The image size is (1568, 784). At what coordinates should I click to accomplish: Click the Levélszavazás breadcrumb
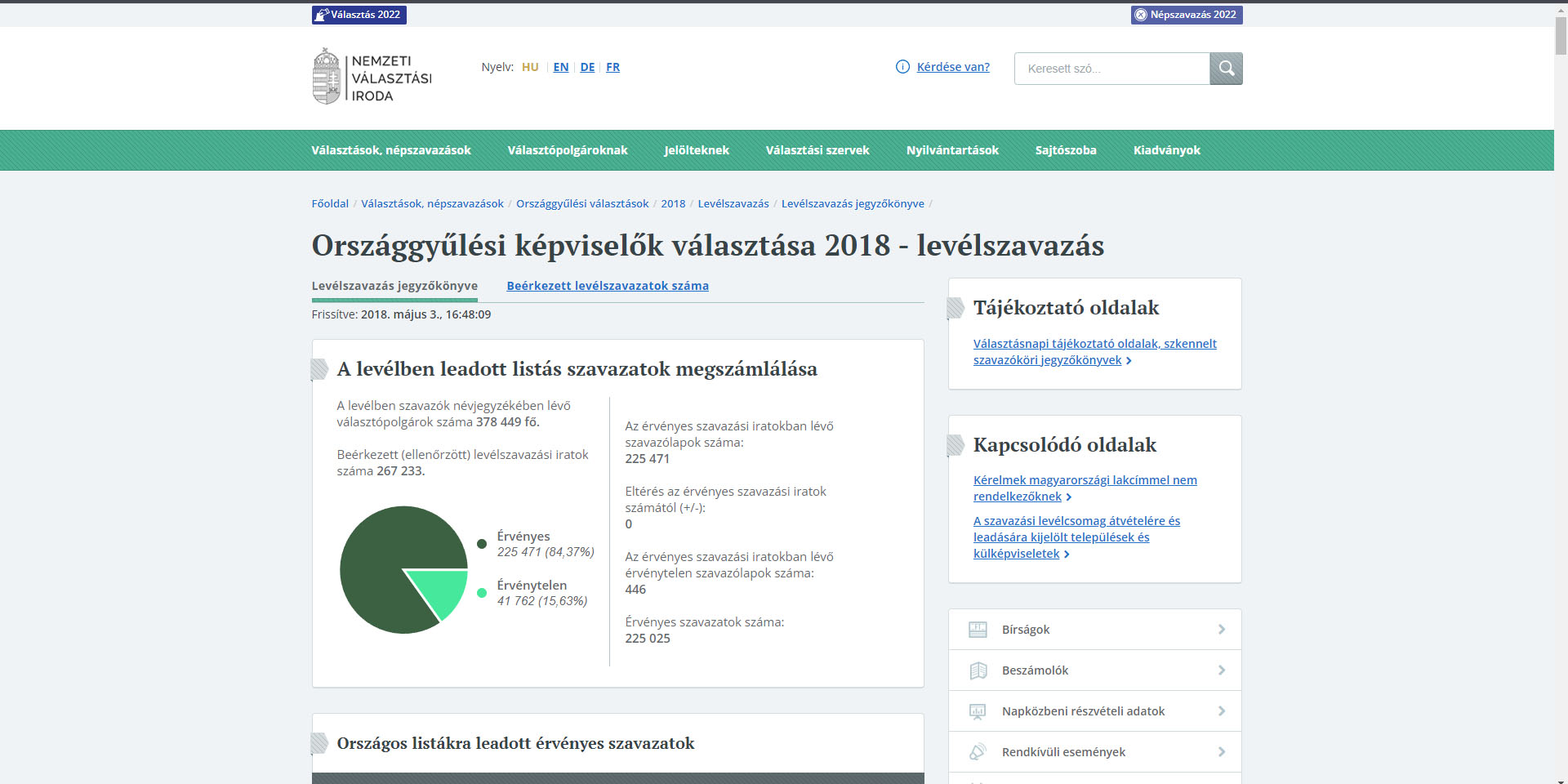click(733, 203)
